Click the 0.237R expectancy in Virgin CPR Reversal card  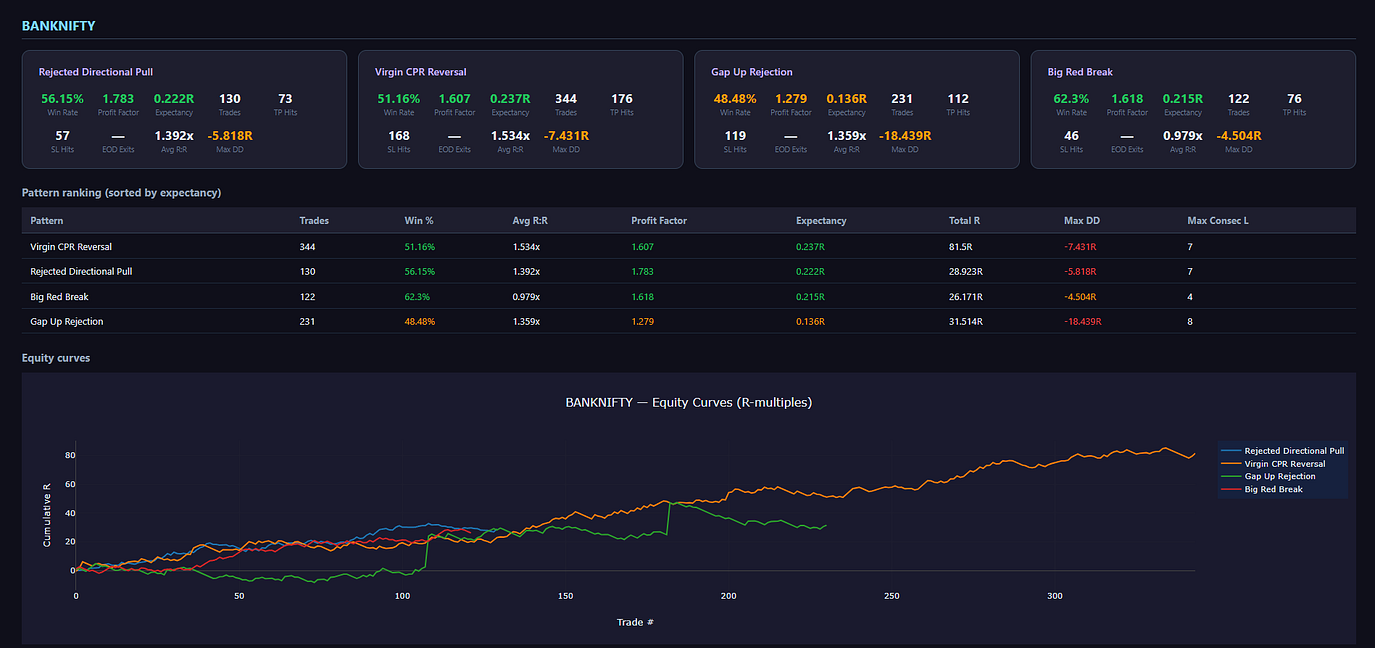tap(510, 99)
